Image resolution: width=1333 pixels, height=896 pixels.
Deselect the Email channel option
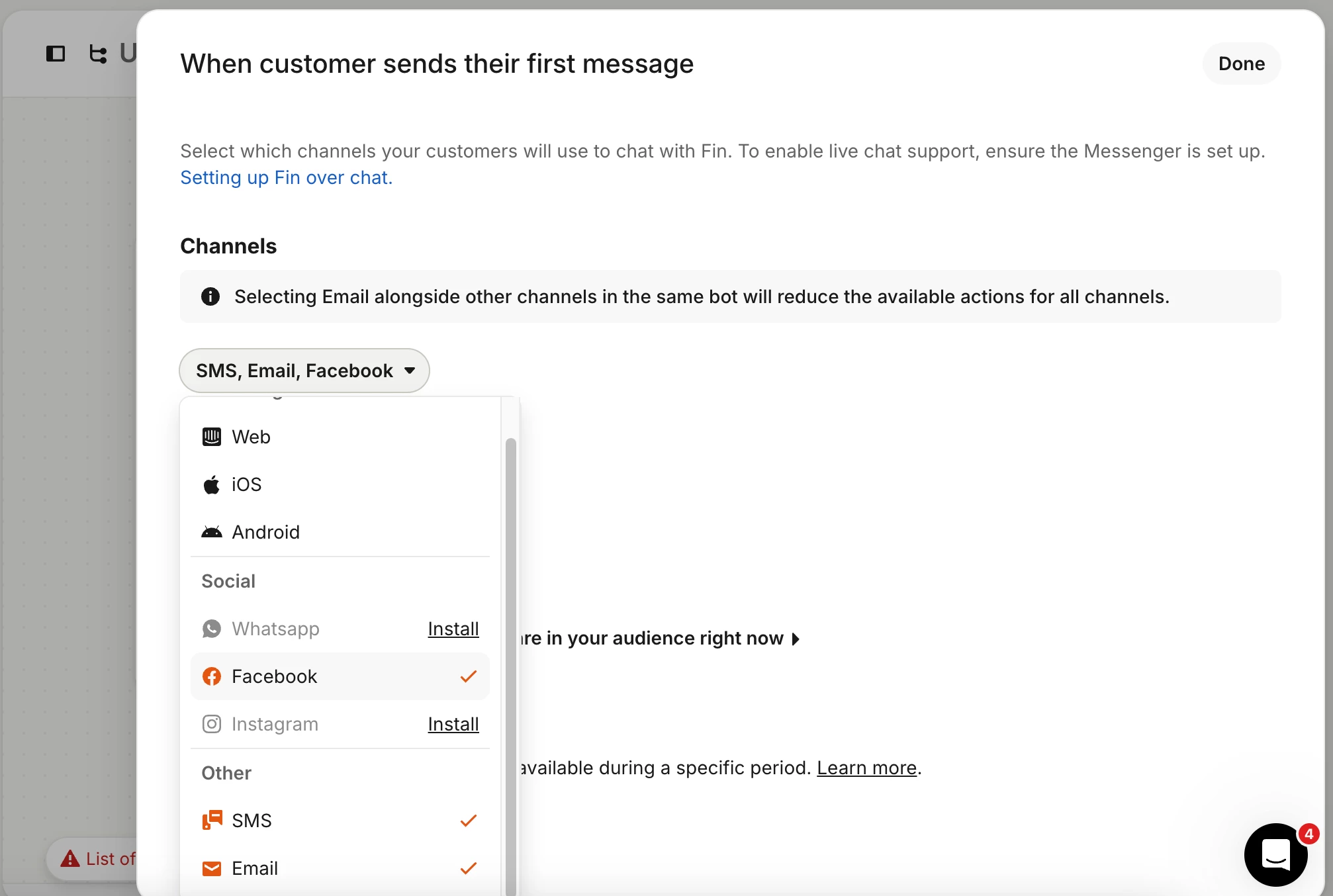point(340,868)
